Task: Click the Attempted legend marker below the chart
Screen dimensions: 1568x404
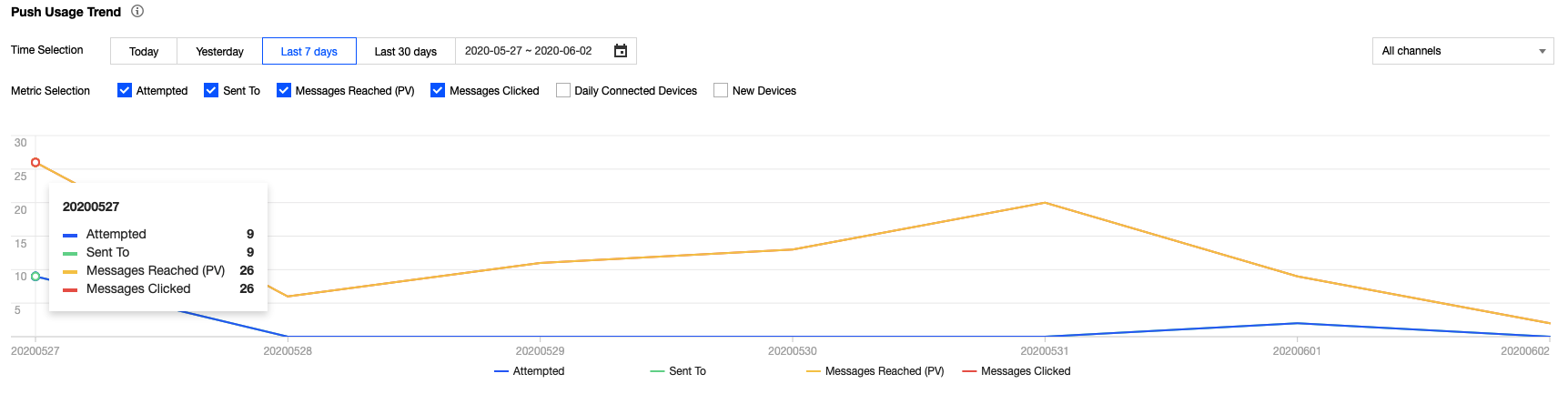Action: coord(501,371)
